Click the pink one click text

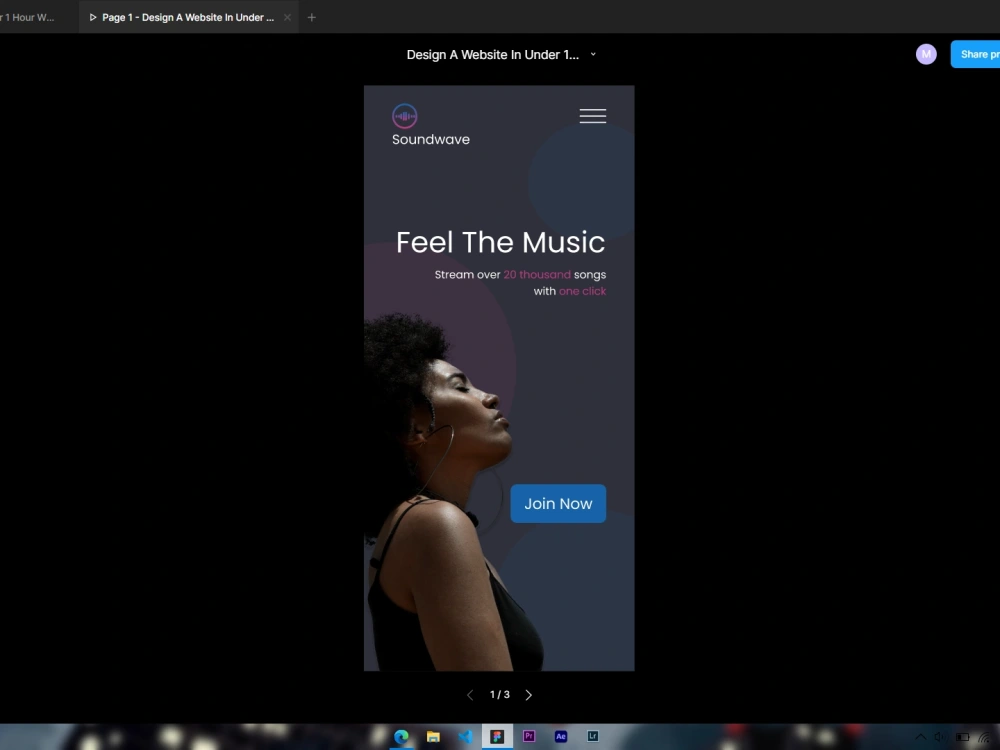[x=582, y=291]
